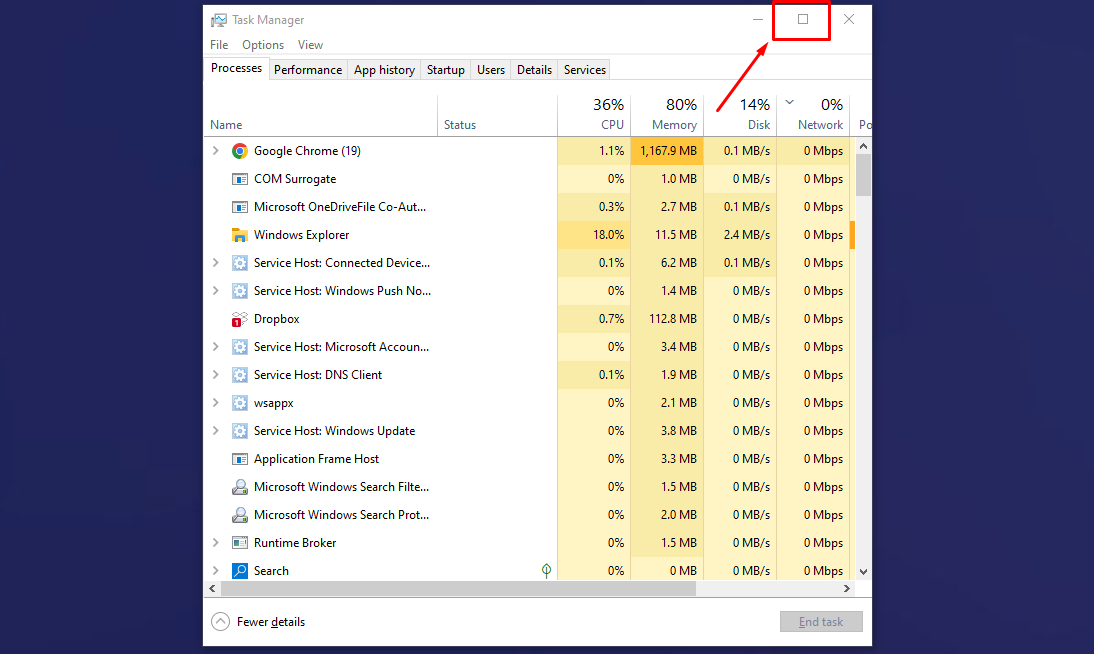1094x654 pixels.
Task: Select the Processes tab
Action: [x=237, y=68]
